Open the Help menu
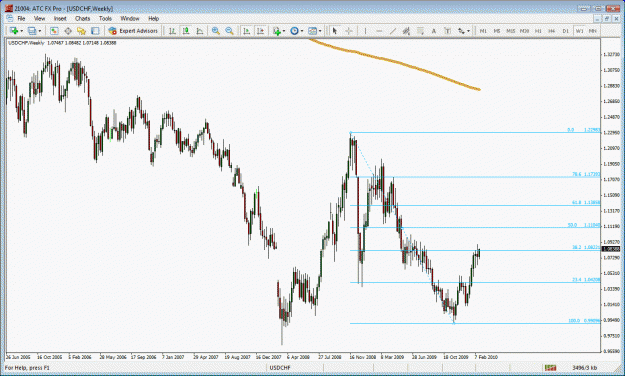 (153, 18)
